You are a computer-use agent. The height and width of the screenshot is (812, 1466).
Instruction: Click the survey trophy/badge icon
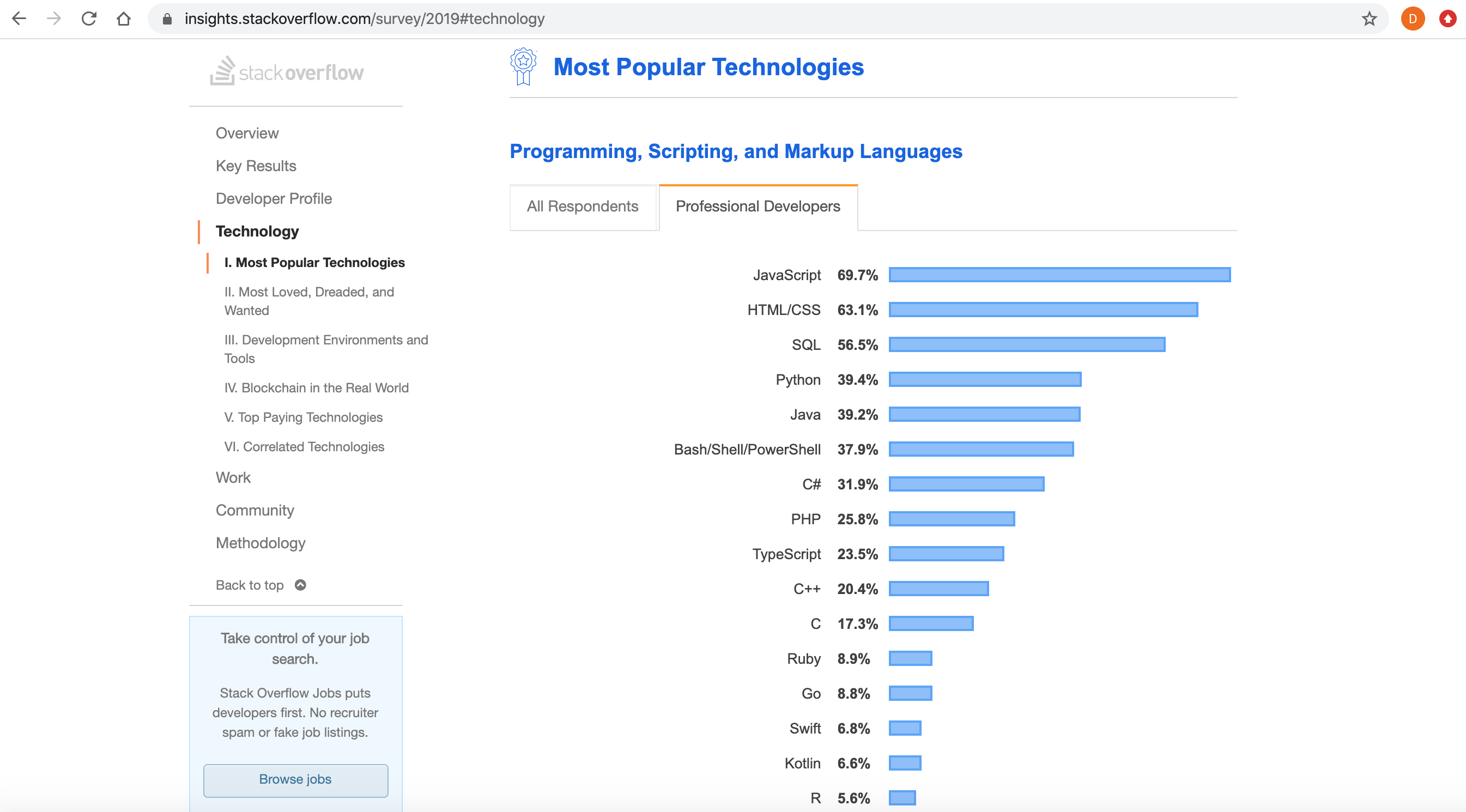tap(524, 67)
